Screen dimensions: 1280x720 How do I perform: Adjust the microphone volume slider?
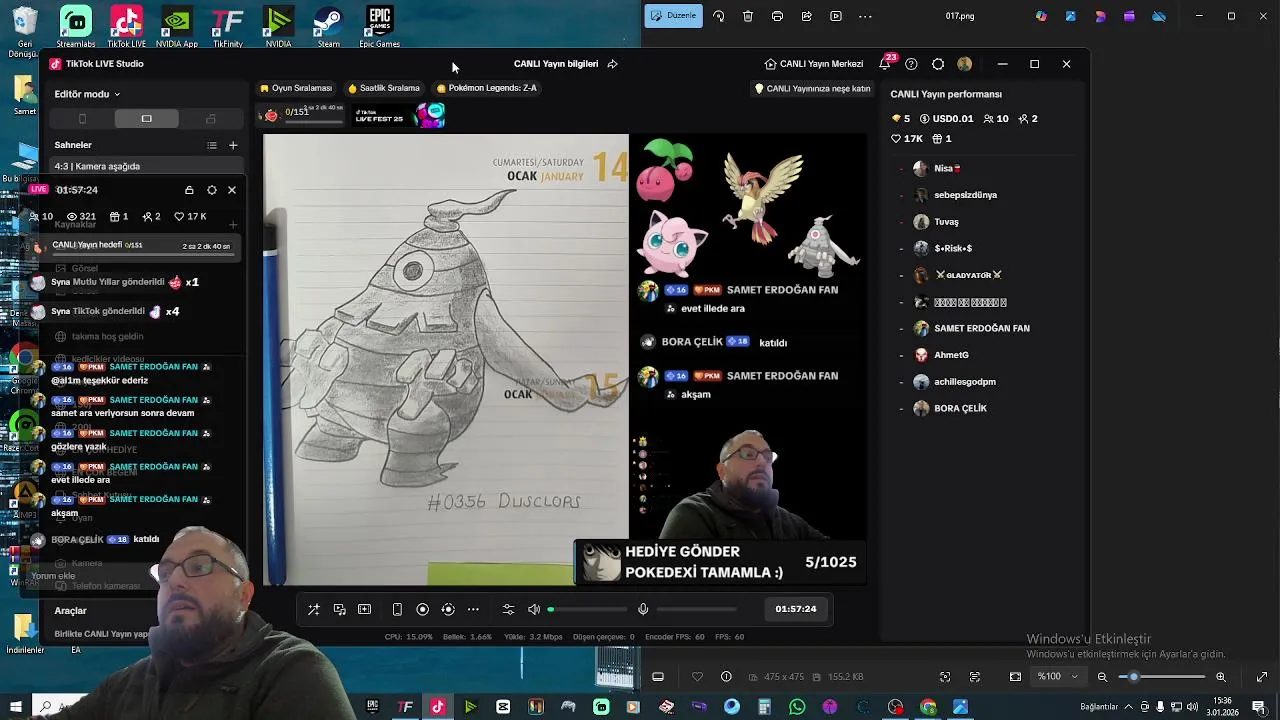pyautogui.click(x=696, y=609)
